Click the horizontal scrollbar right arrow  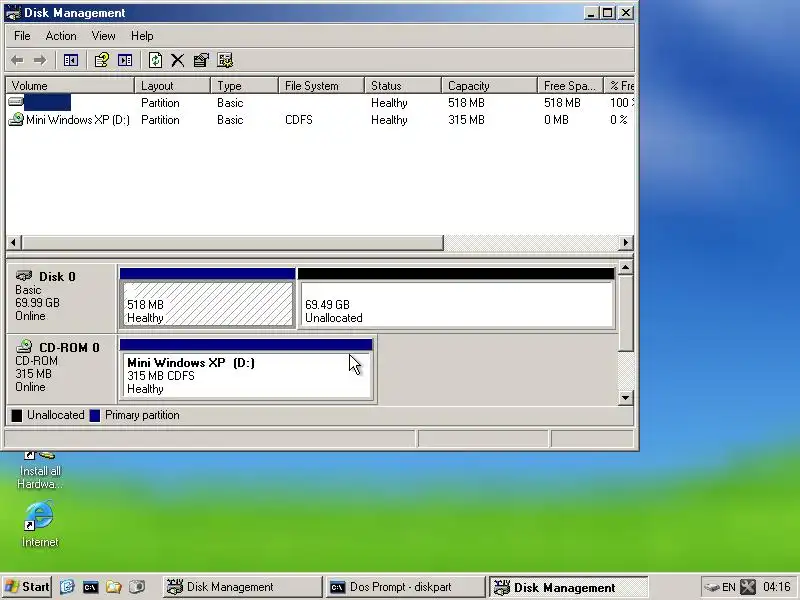coord(626,242)
